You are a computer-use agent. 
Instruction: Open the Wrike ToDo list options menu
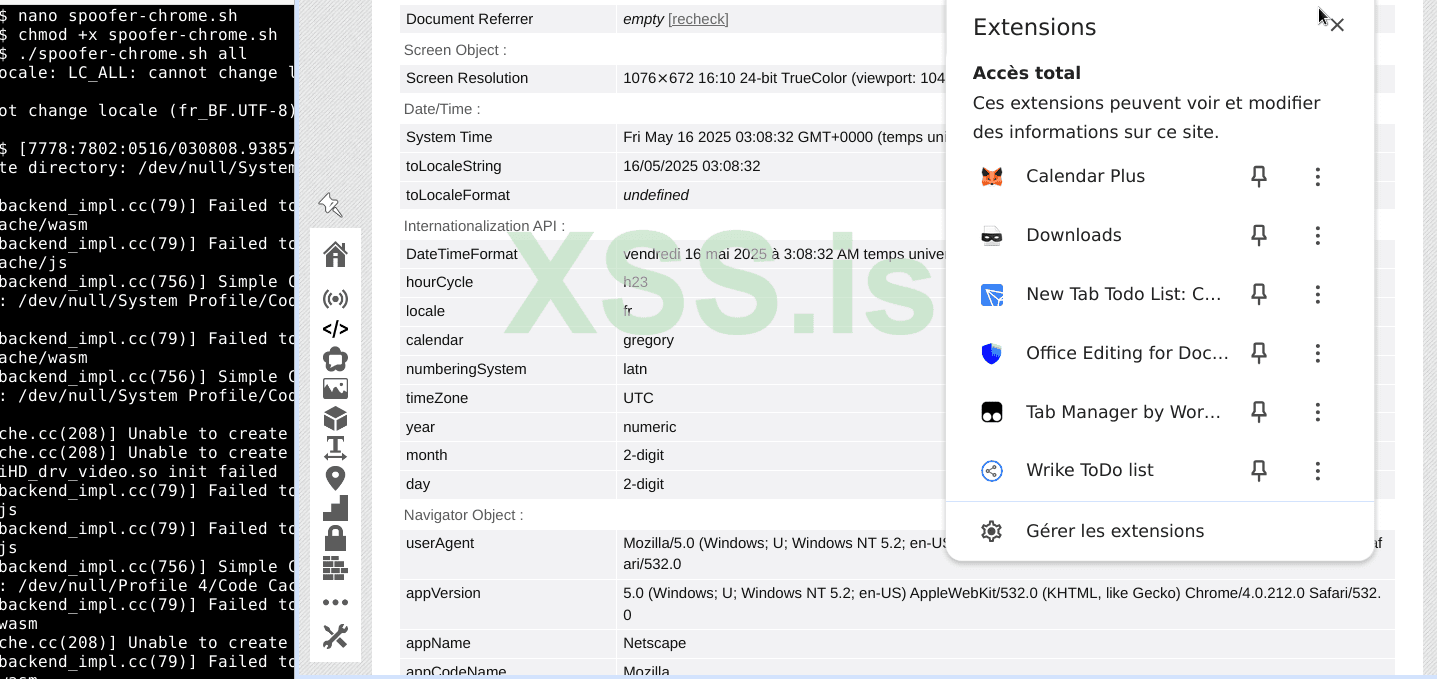pos(1318,470)
